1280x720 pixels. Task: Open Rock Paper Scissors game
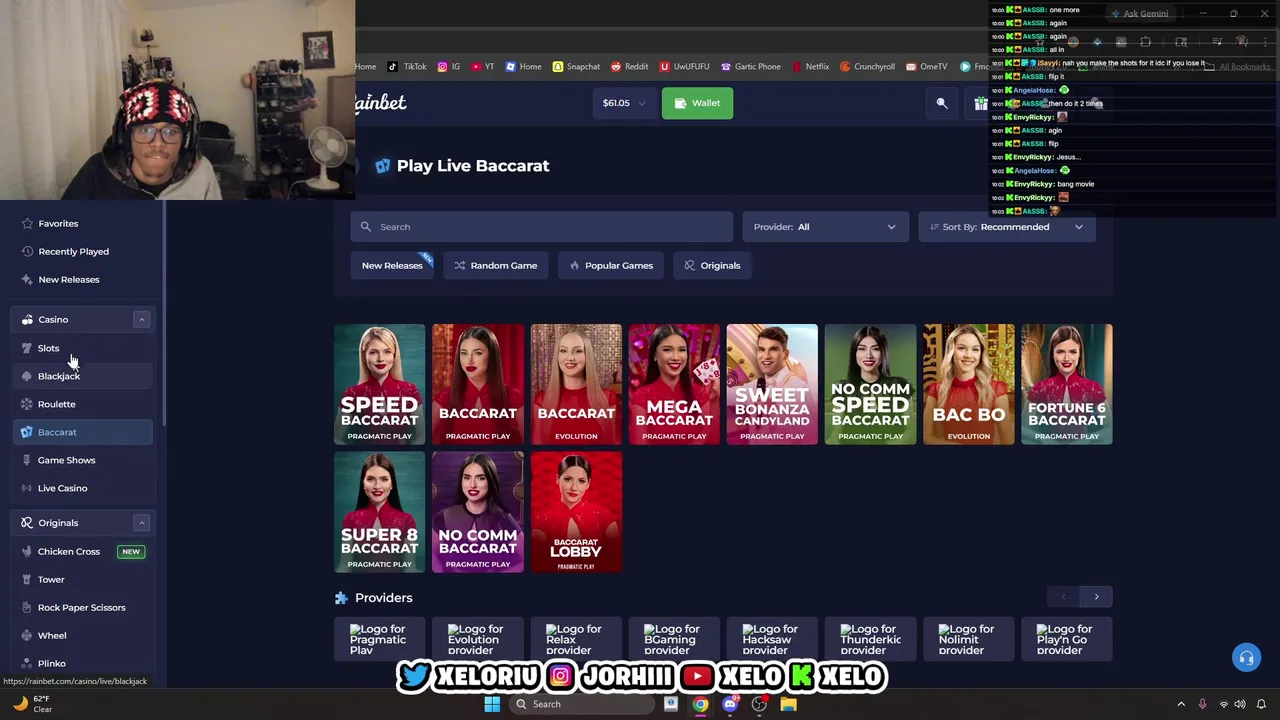coord(84,607)
